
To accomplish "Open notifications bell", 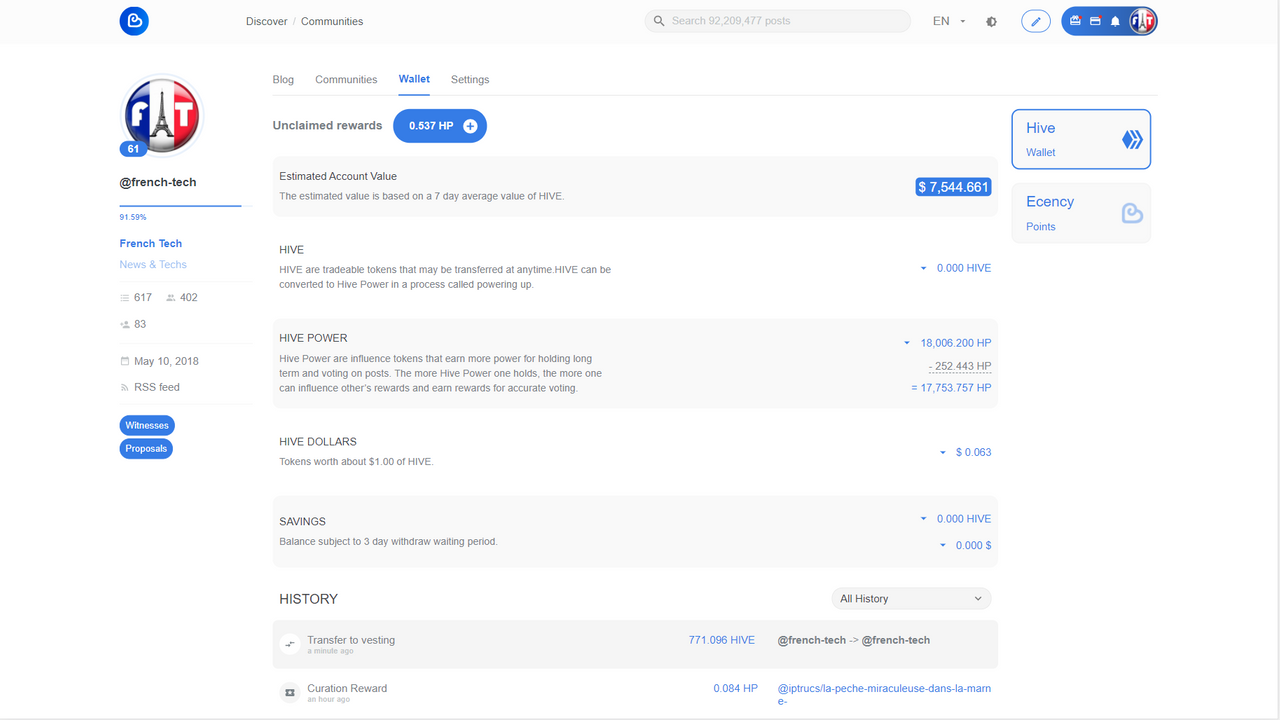I will click(x=1115, y=21).
